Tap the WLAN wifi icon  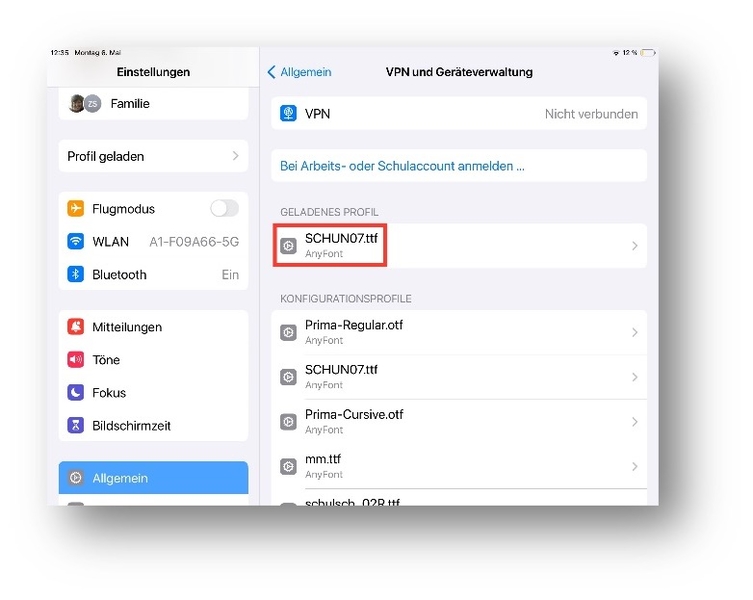[75, 242]
